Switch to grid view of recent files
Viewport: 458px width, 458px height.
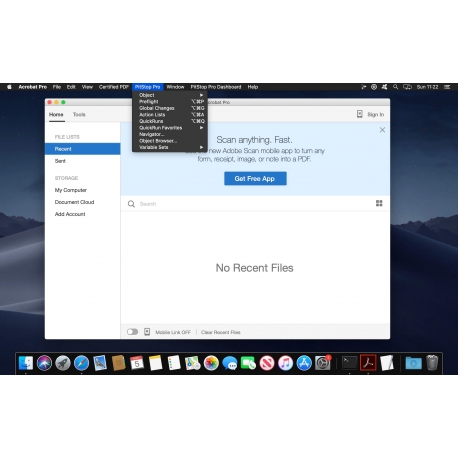[379, 203]
